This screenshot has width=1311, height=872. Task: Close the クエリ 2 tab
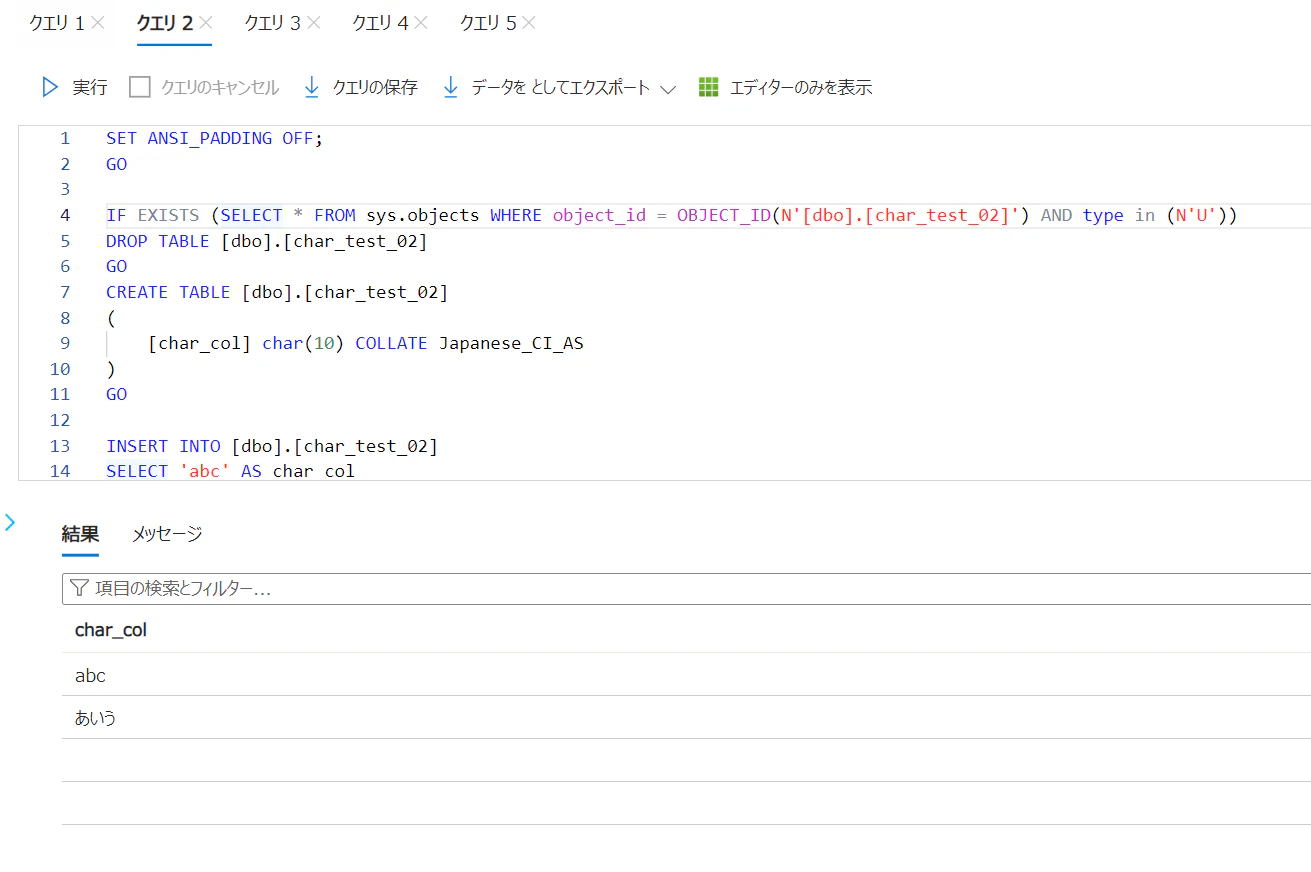tap(205, 22)
